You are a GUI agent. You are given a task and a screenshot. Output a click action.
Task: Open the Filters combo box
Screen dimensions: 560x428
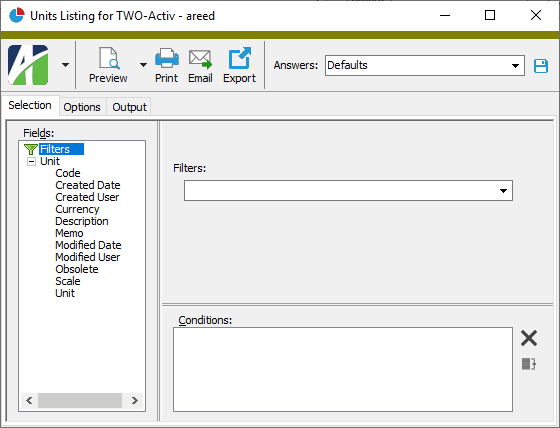348,190
